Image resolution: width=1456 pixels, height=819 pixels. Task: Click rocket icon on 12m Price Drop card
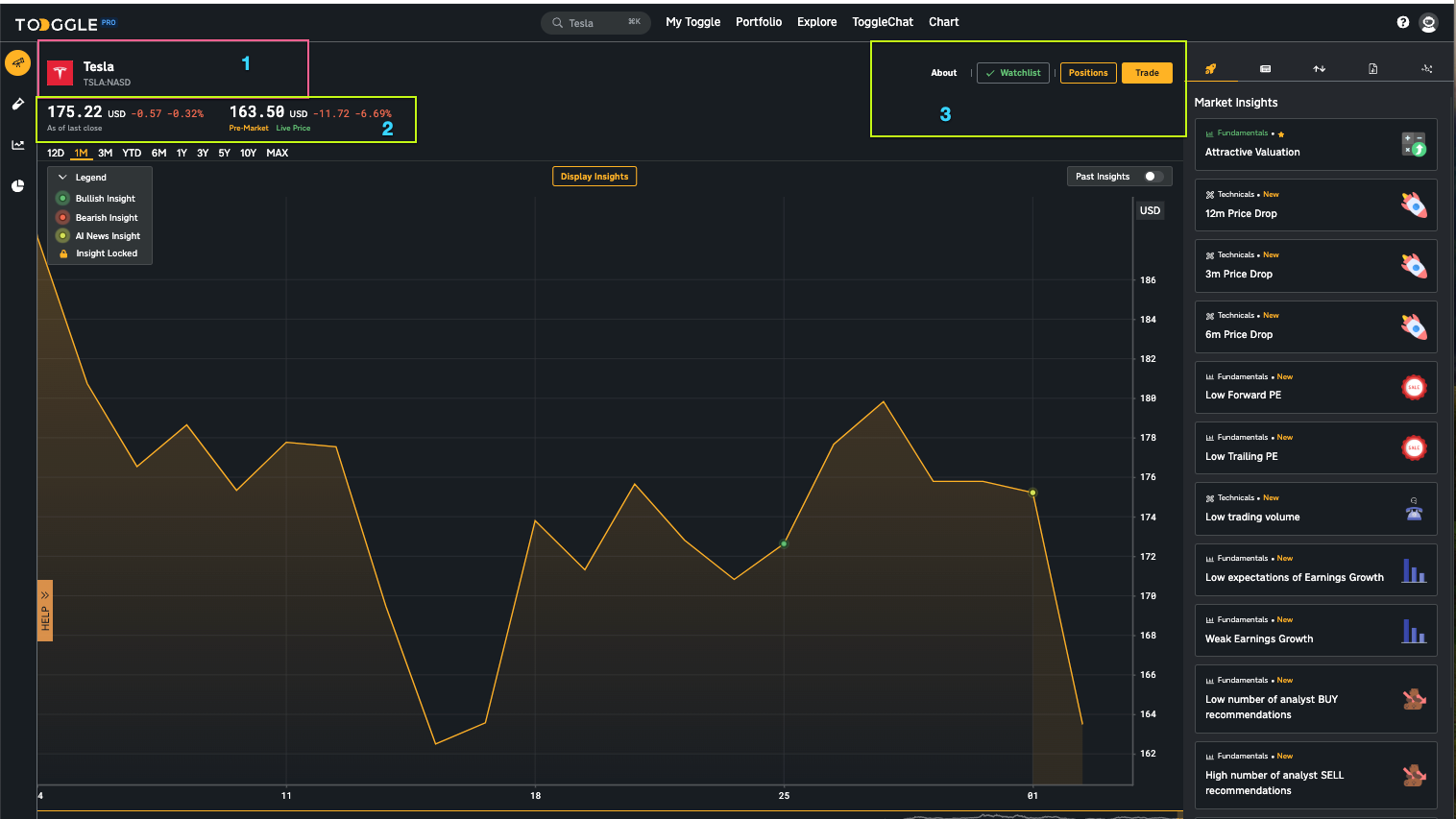click(1414, 205)
